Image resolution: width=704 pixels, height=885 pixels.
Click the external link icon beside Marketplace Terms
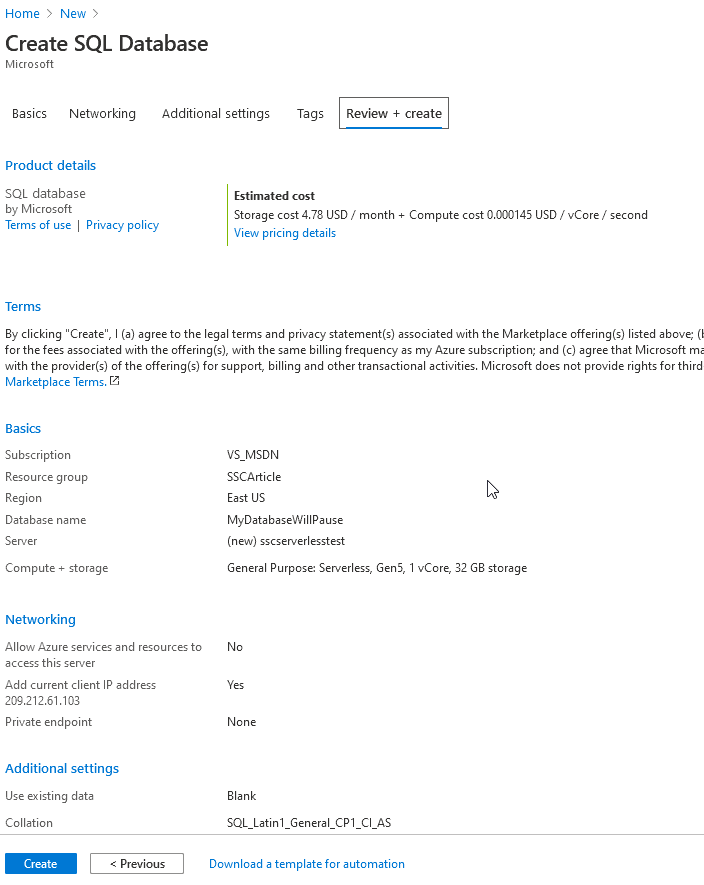pos(115,381)
